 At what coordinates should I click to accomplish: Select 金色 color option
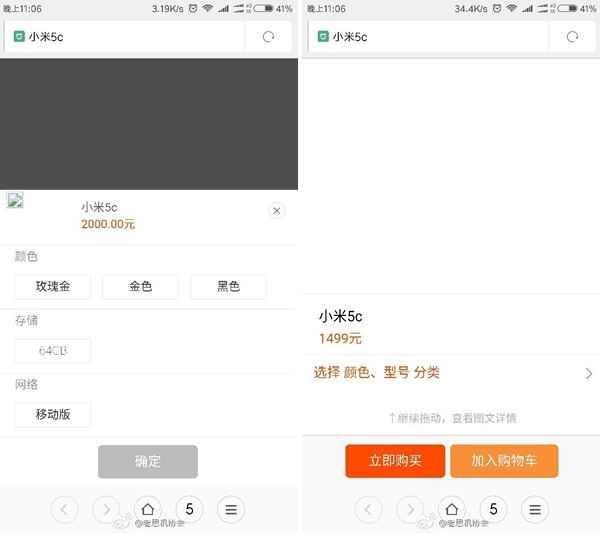pyautogui.click(x=140, y=287)
